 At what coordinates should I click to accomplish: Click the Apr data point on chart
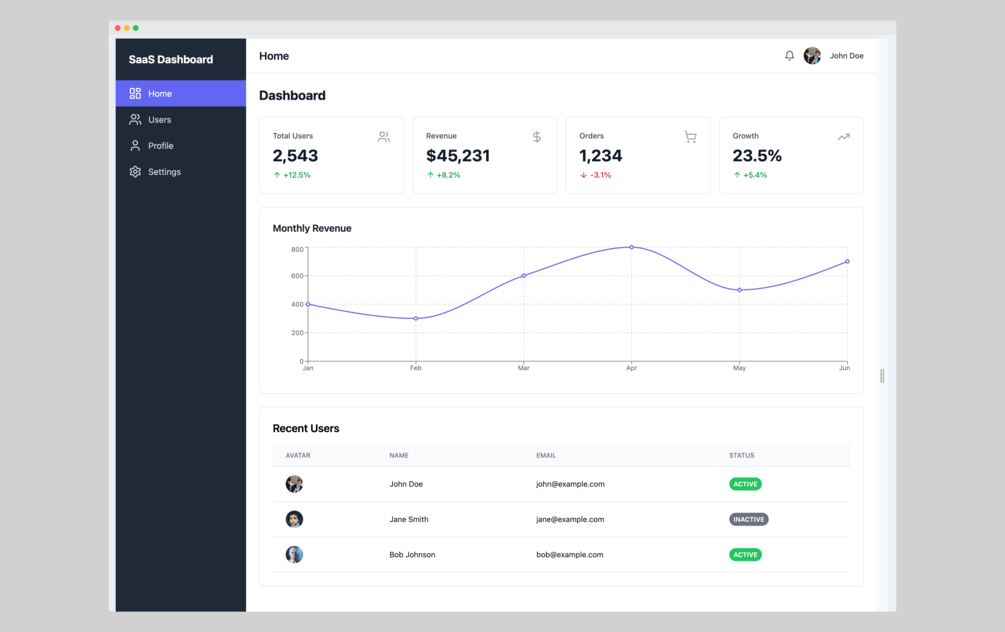click(x=631, y=247)
